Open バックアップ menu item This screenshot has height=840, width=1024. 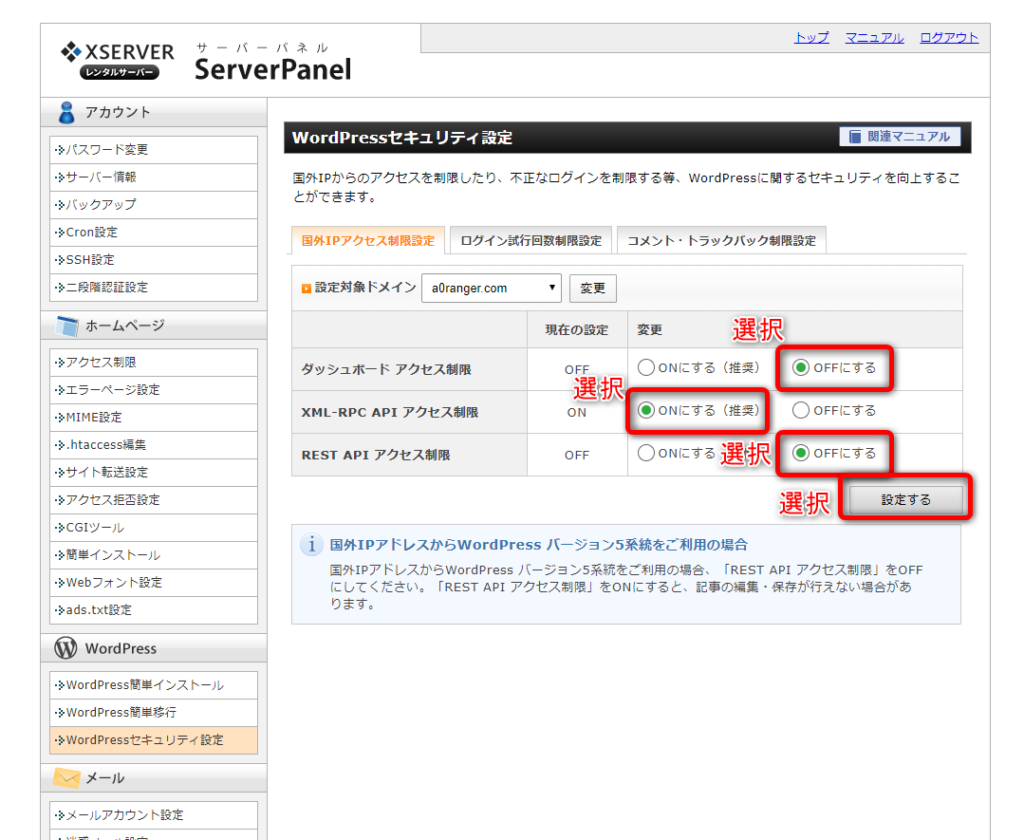[x=153, y=204]
